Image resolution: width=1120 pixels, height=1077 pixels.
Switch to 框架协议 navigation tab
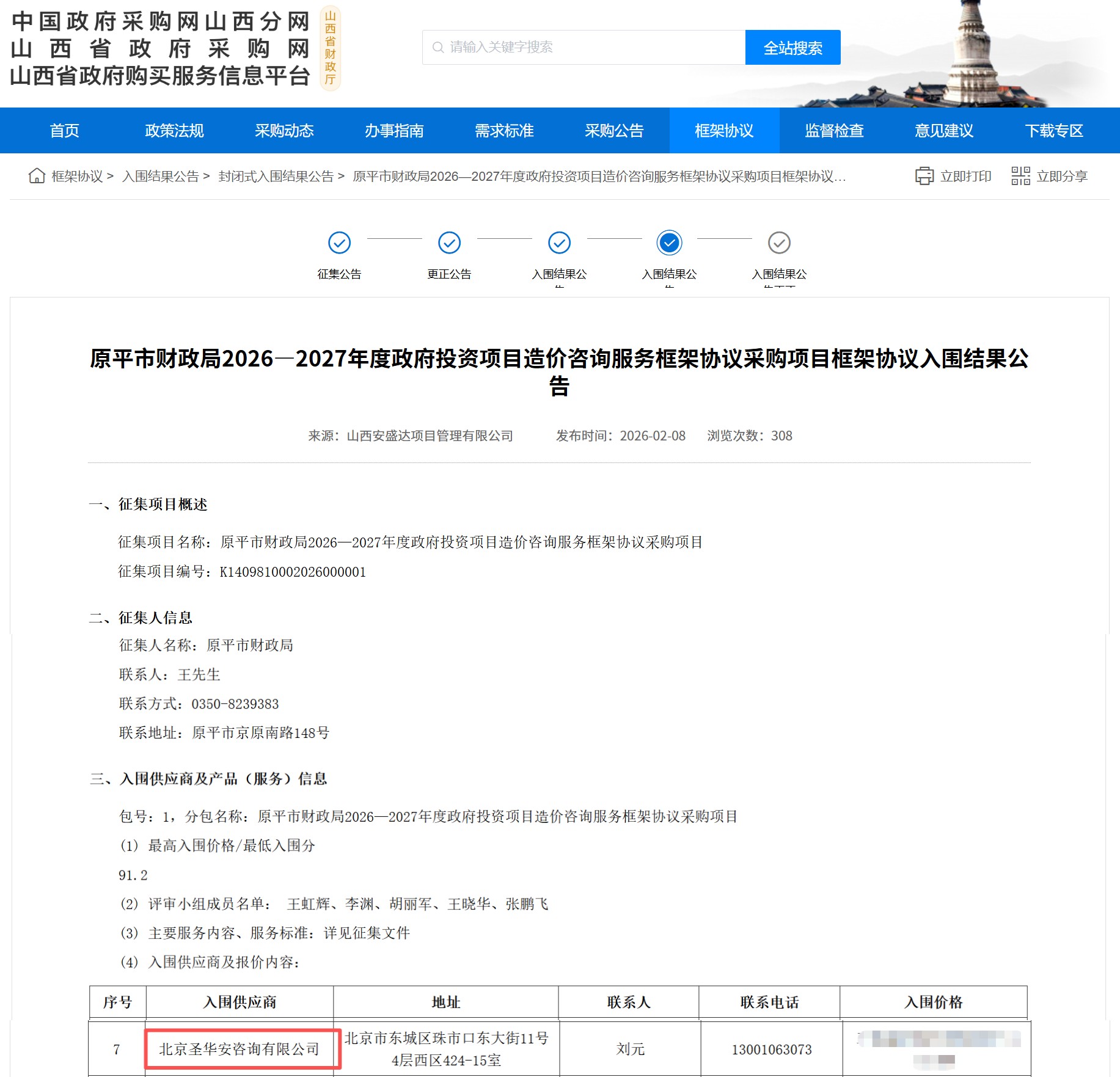pyautogui.click(x=724, y=130)
